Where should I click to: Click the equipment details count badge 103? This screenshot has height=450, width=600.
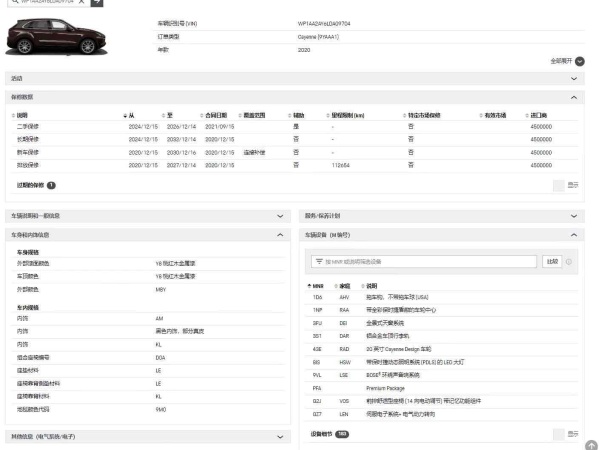pyautogui.click(x=342, y=434)
